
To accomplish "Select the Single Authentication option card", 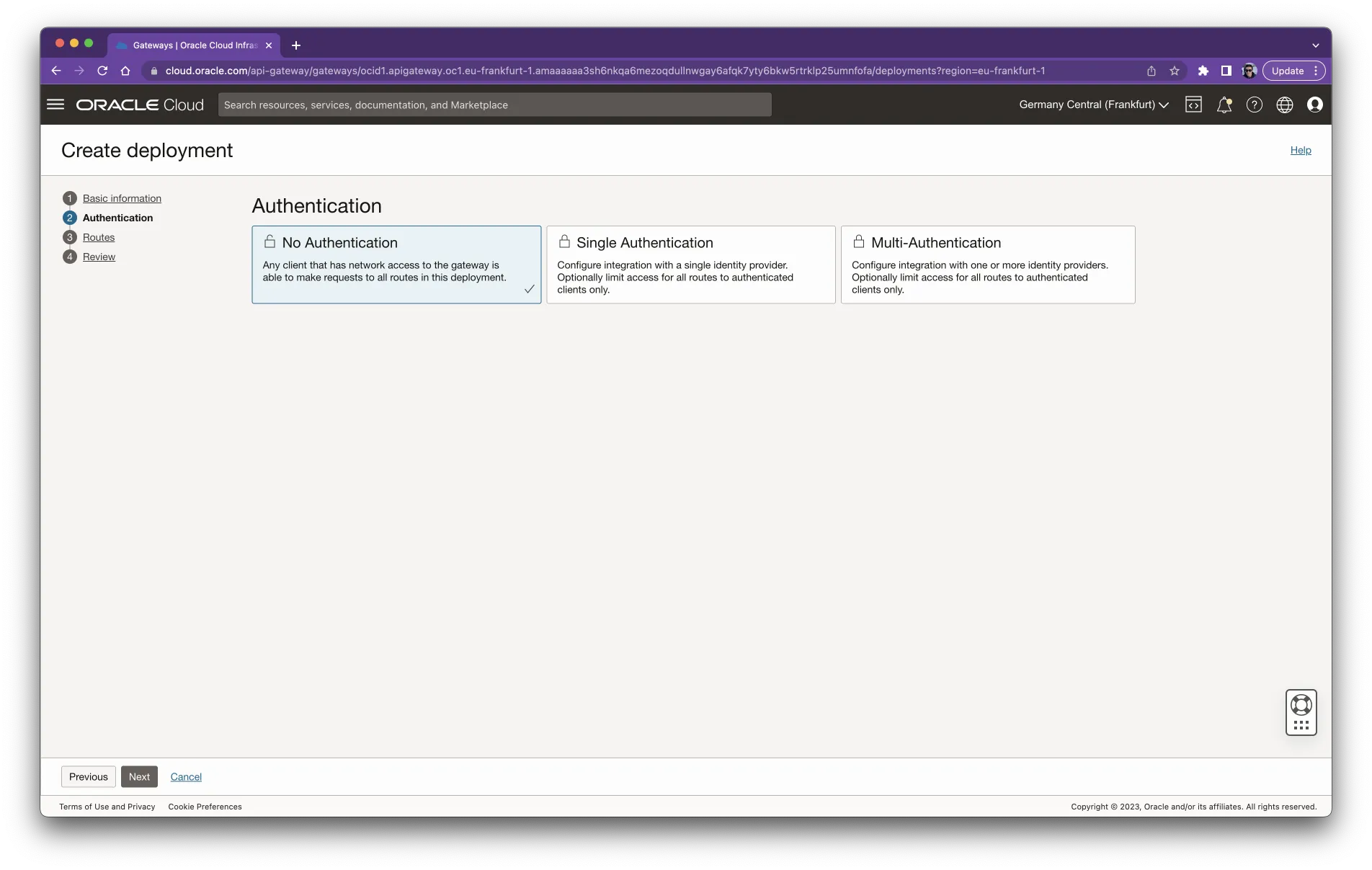I will 691,265.
